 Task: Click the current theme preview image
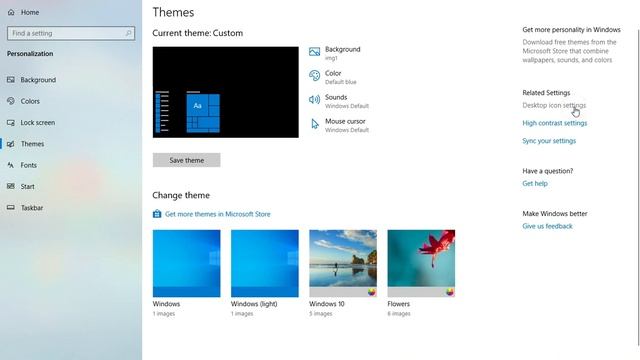pos(226,92)
